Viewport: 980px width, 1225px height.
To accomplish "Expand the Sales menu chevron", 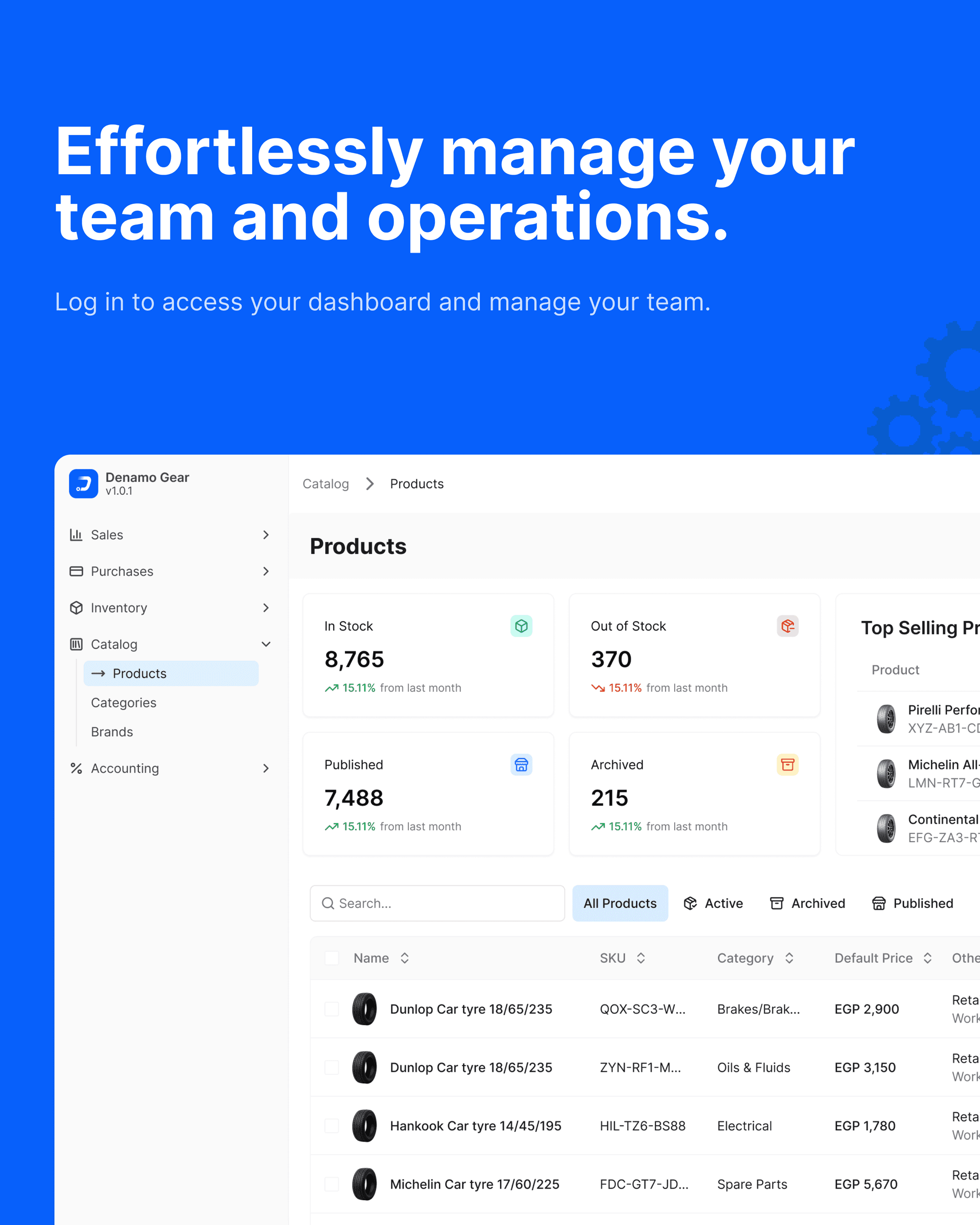I will point(266,535).
